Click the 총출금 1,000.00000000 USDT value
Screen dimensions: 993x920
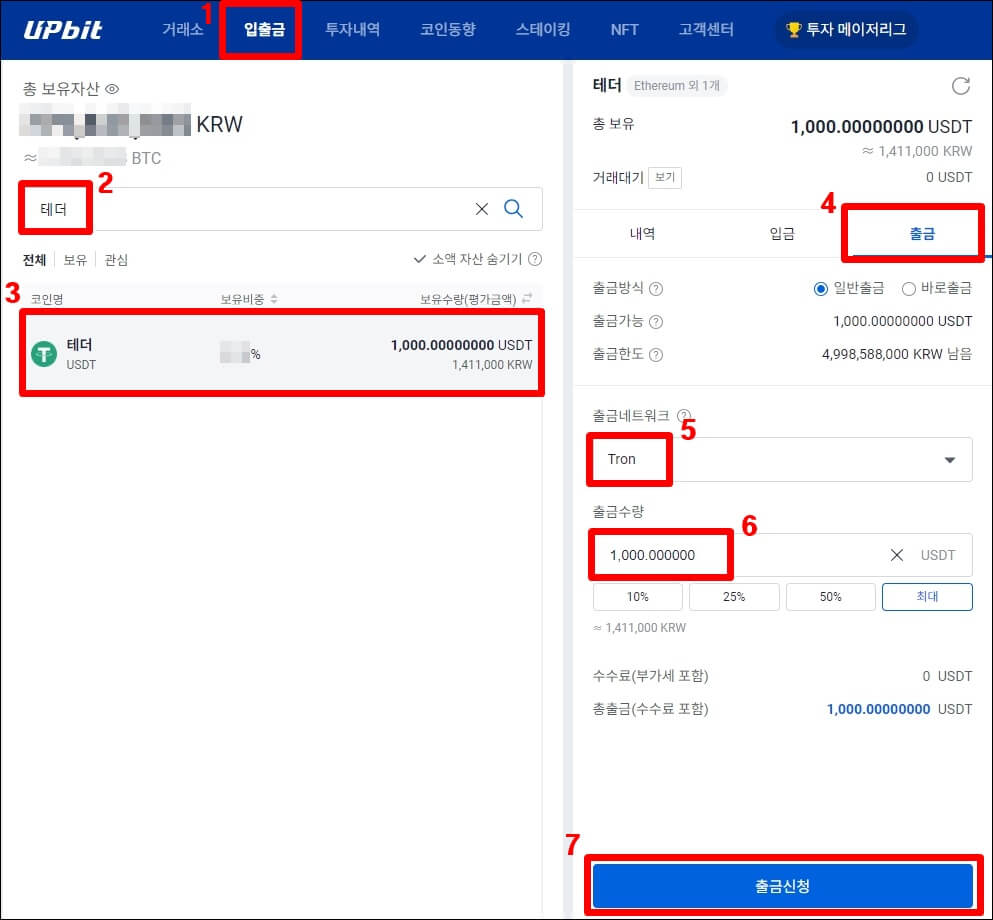[899, 709]
